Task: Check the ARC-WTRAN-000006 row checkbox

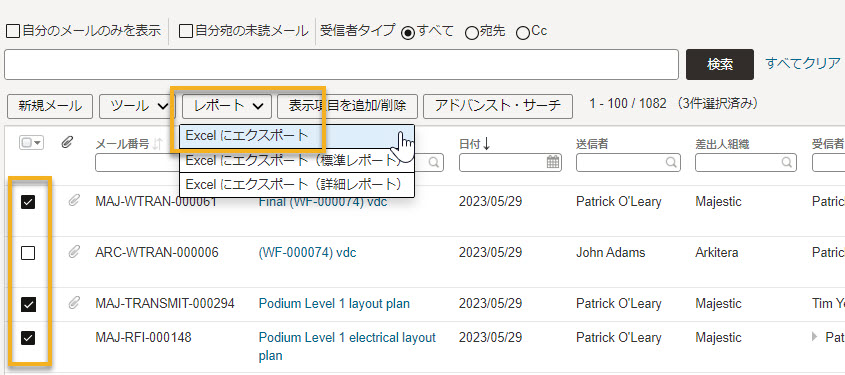Action: point(27,253)
